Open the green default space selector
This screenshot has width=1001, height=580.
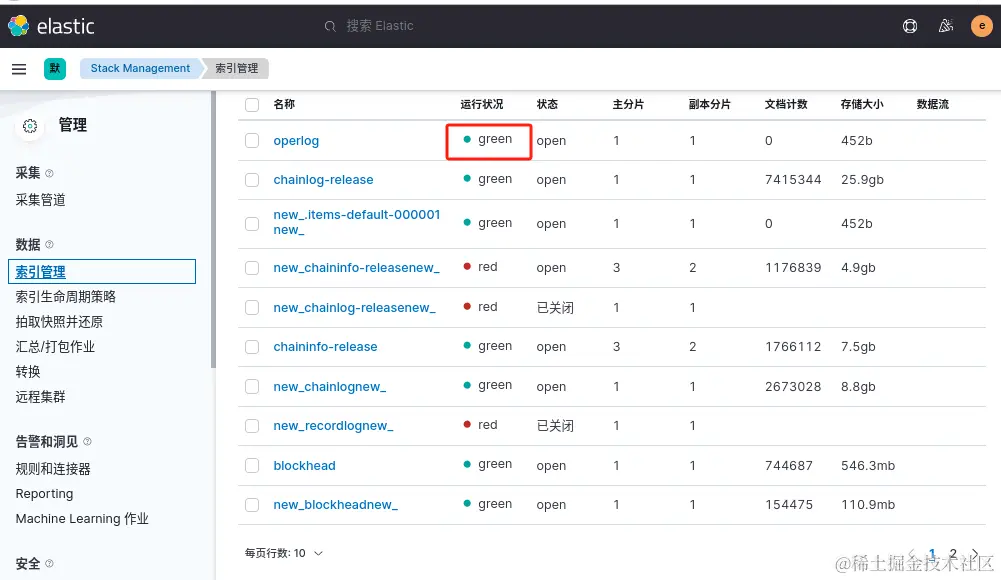pyautogui.click(x=55, y=68)
